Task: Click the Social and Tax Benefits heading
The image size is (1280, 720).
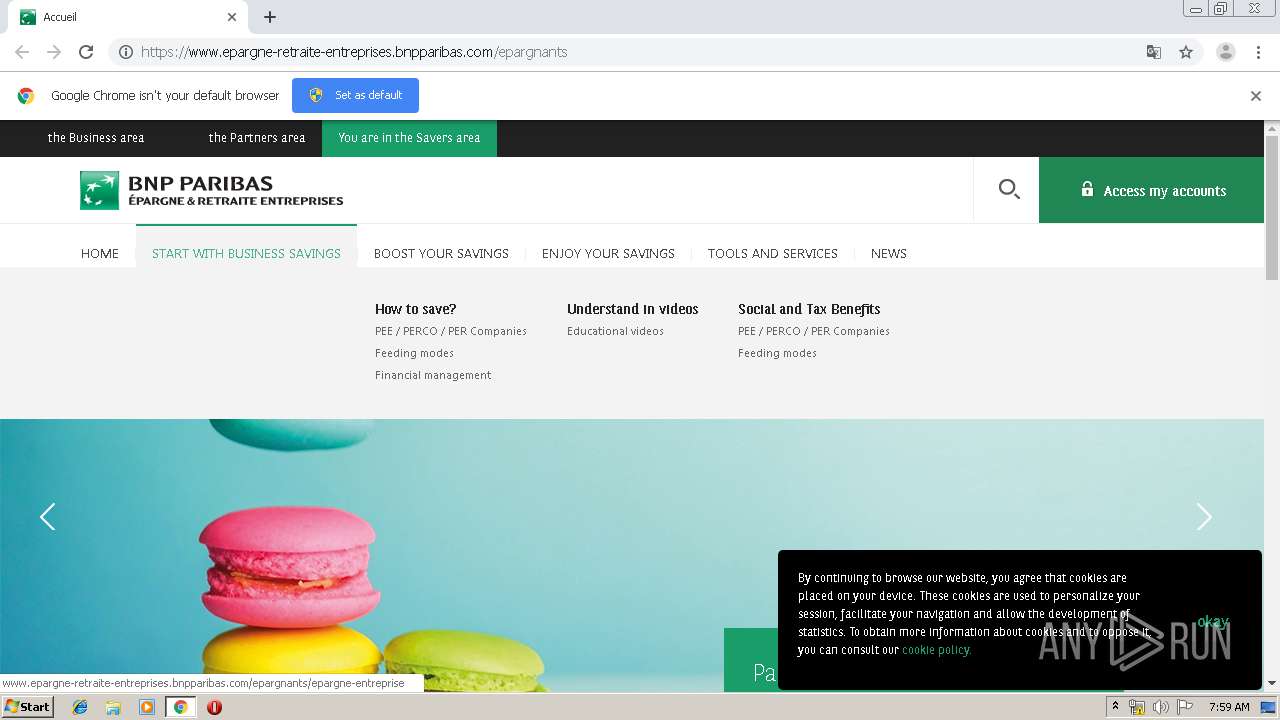Action: point(809,309)
